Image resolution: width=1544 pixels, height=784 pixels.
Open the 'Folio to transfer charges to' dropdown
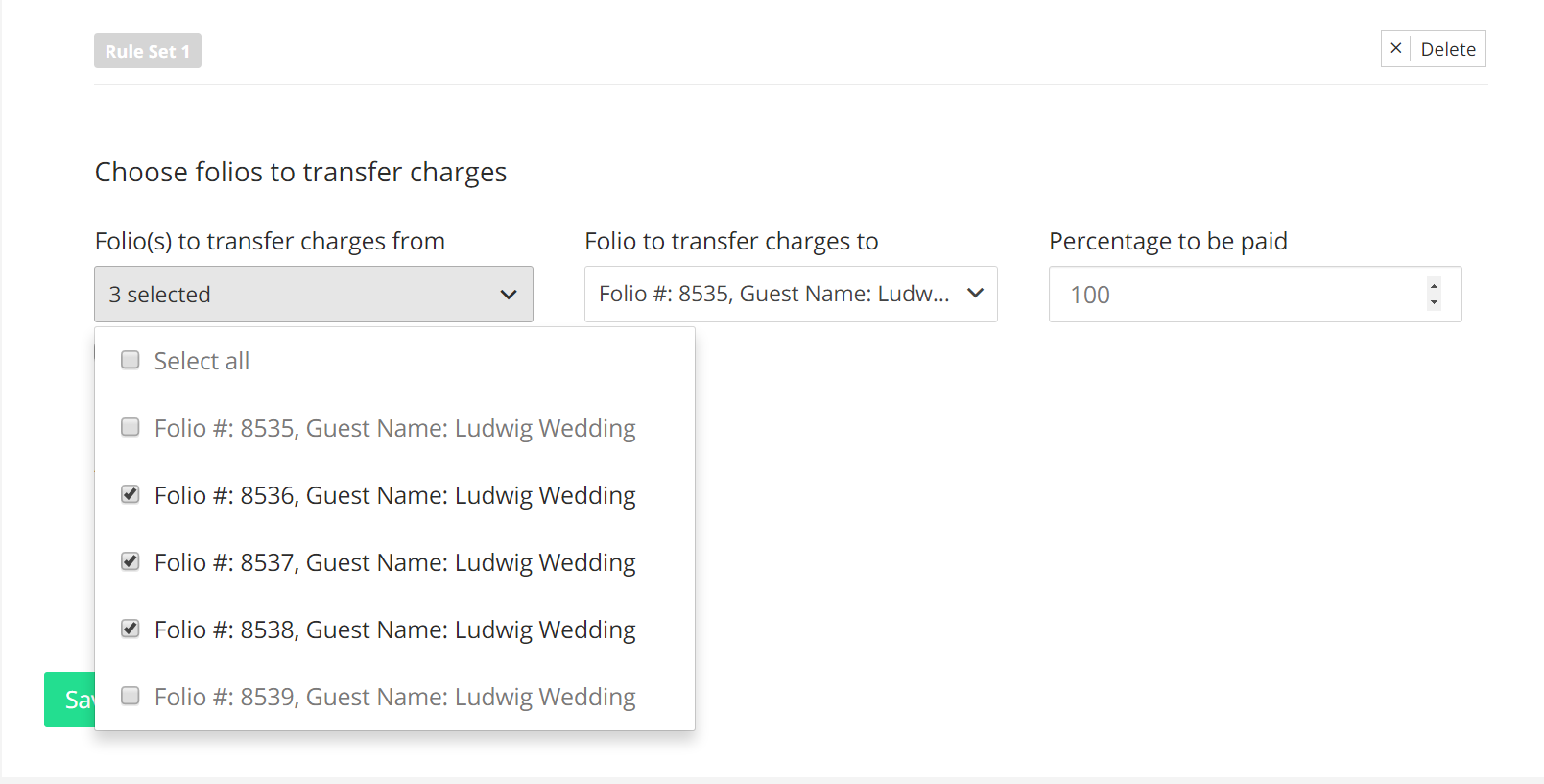coord(791,294)
